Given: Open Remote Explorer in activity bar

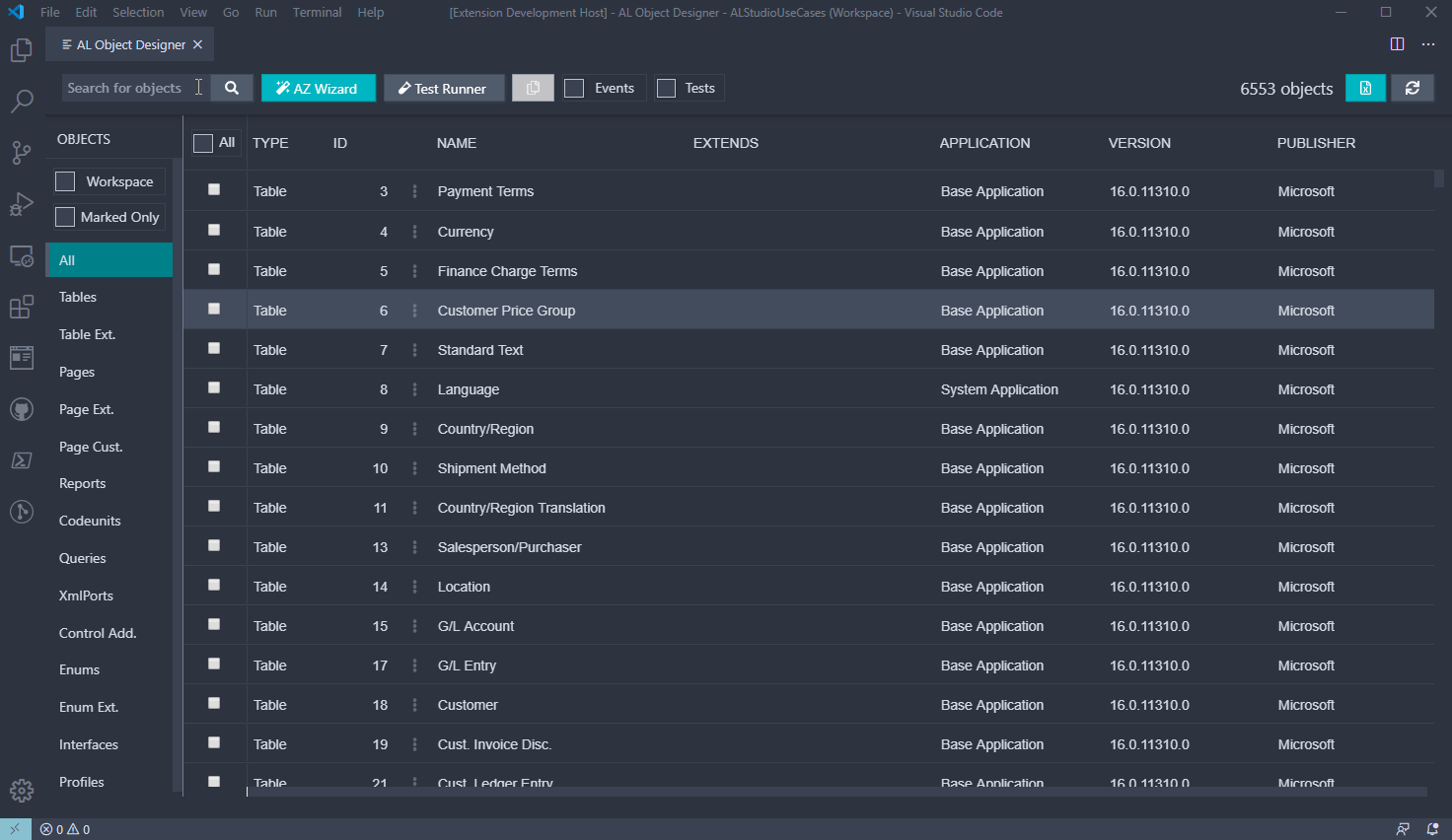Looking at the screenshot, I should pos(22,255).
